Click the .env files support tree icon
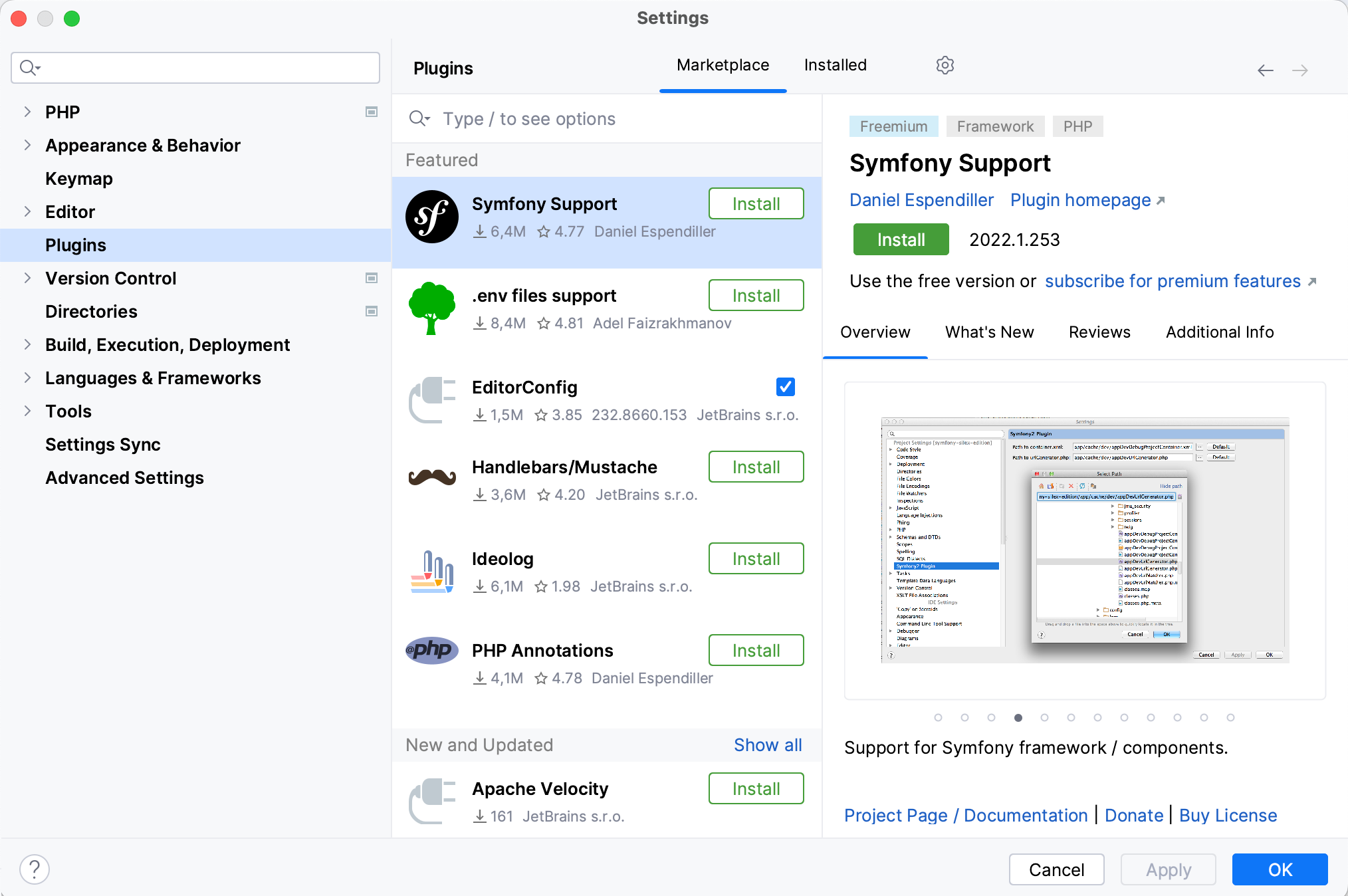Image resolution: width=1348 pixels, height=896 pixels. click(x=431, y=309)
